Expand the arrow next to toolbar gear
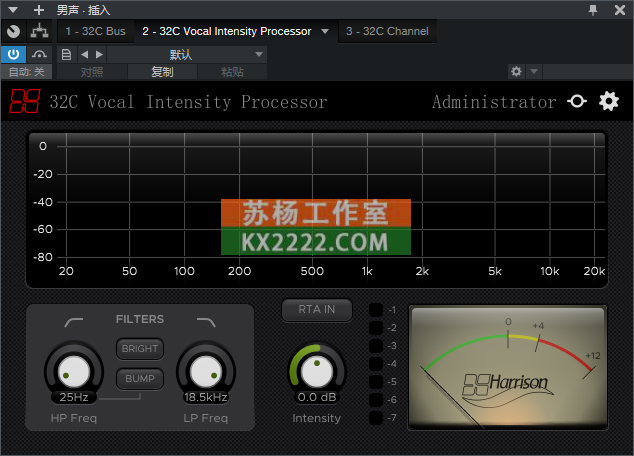 (x=534, y=72)
